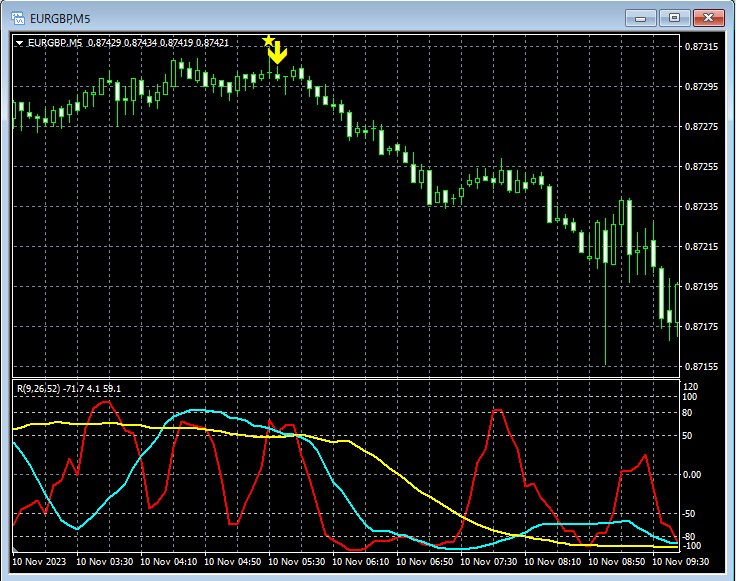Click the yellow star marker above candle
Screen dimensions: 737x581
point(268,41)
